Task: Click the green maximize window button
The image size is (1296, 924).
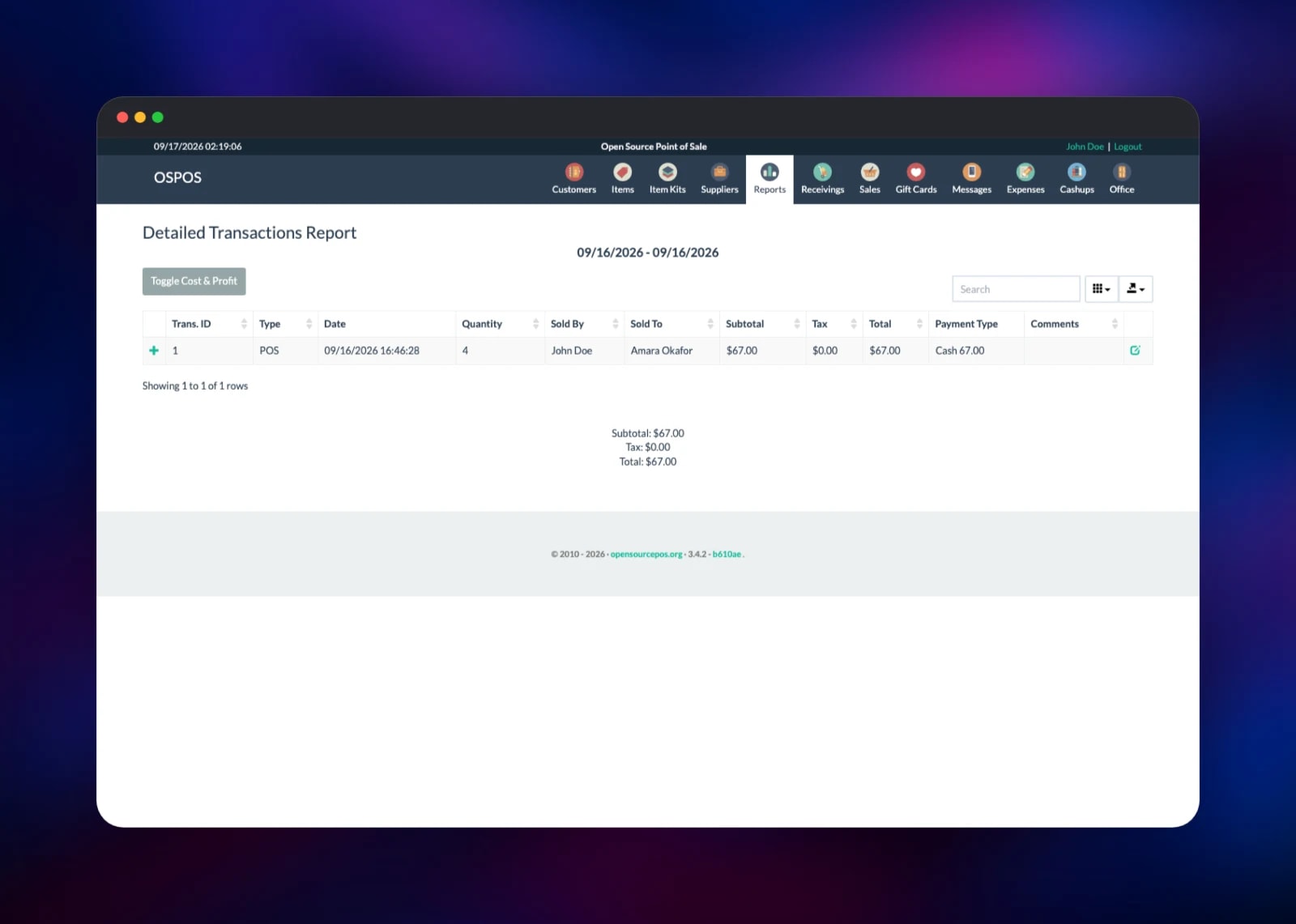Action: coord(158,117)
